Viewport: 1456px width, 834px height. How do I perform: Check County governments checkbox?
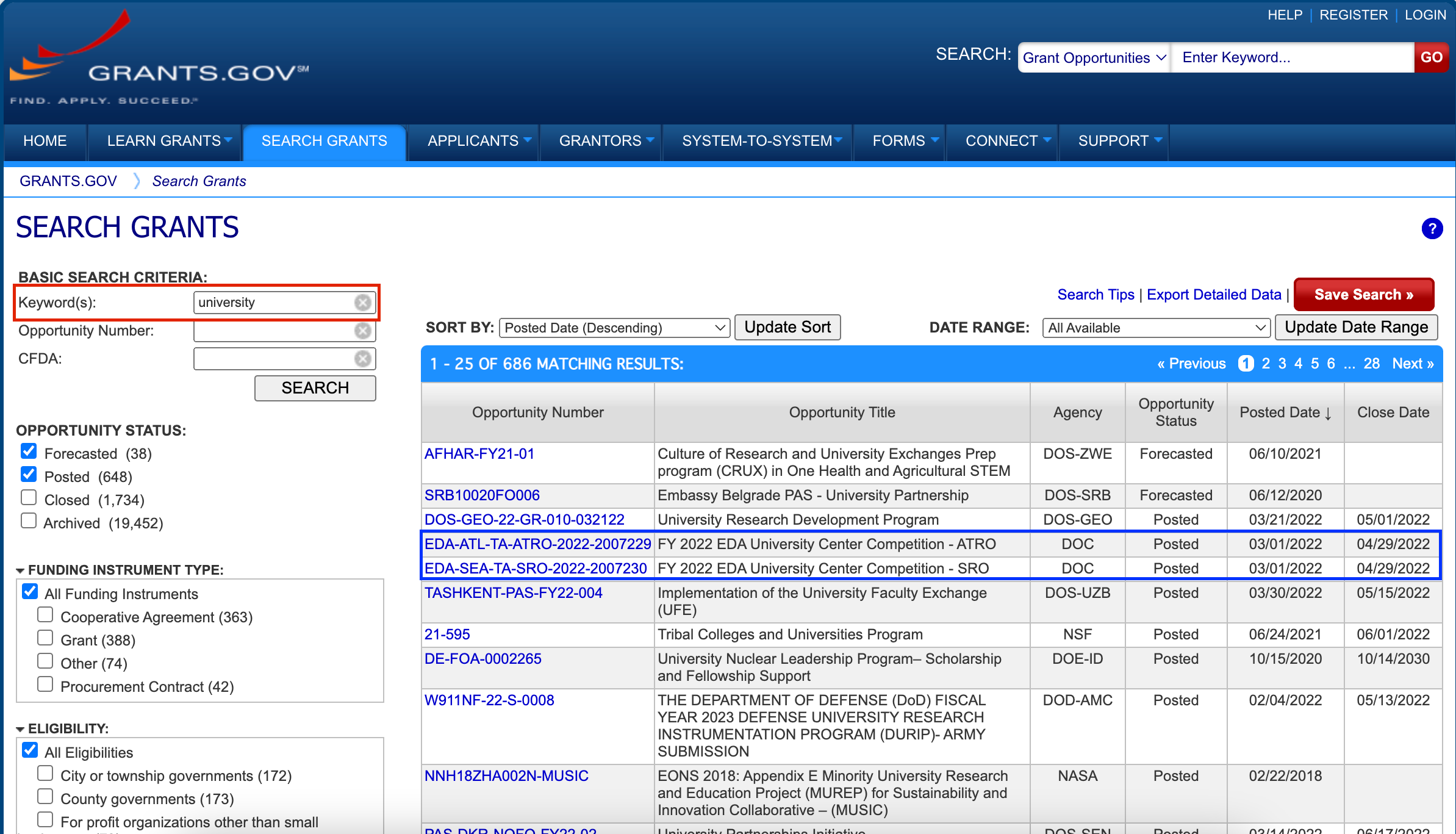coord(45,797)
